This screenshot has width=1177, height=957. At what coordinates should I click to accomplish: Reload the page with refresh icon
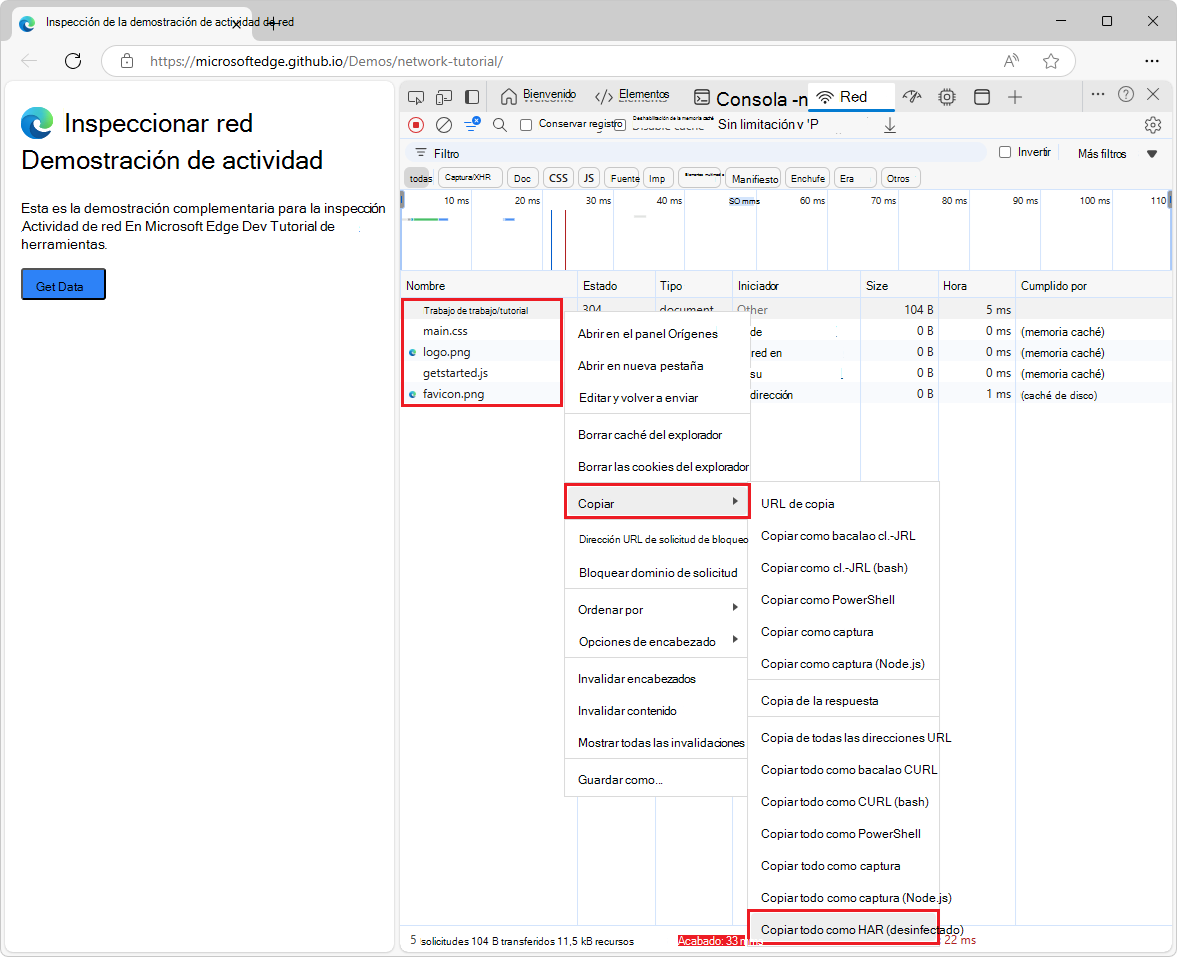point(73,62)
